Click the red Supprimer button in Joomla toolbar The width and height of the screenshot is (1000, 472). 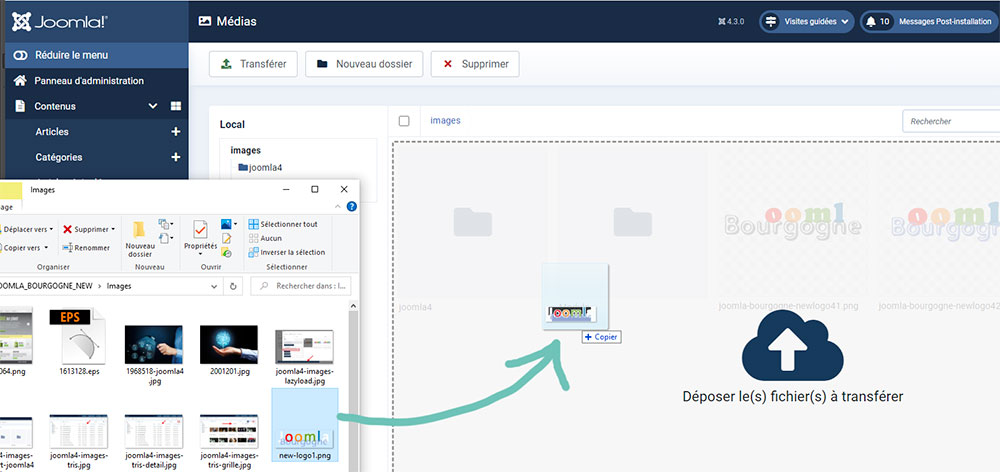click(475, 64)
